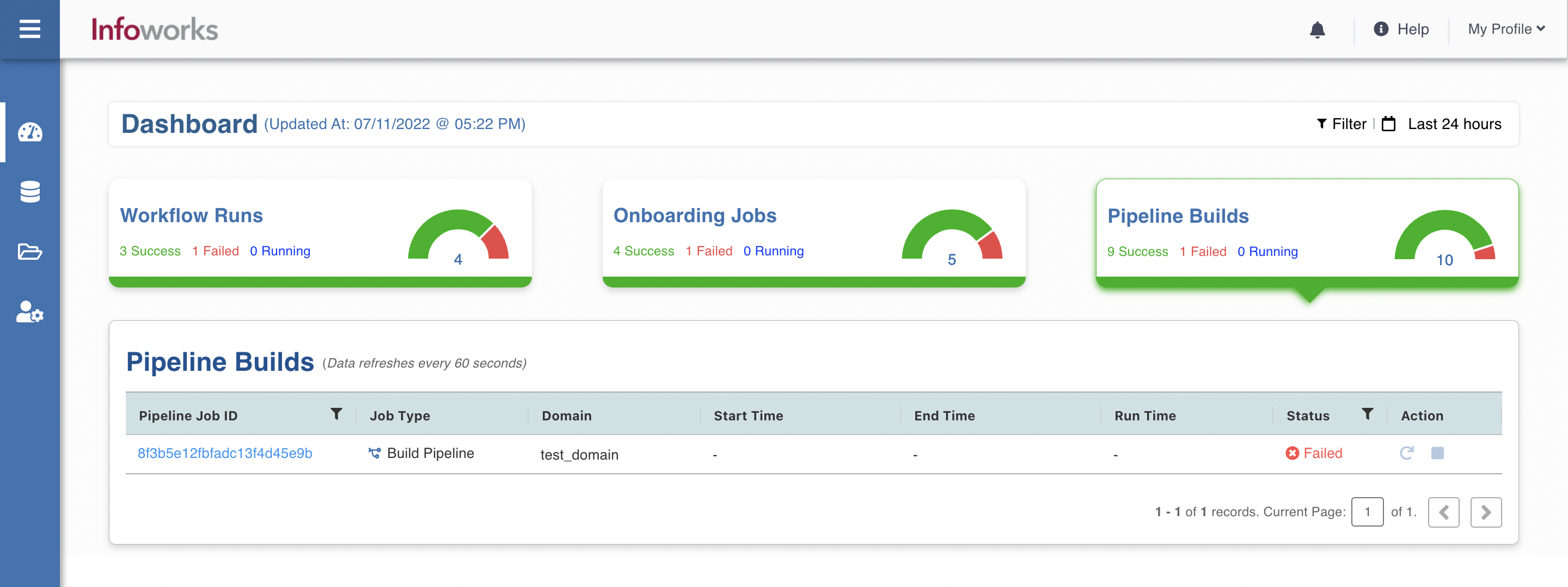The height and width of the screenshot is (587, 1568).
Task: Filter the Pipeline Job ID column
Action: point(336,414)
